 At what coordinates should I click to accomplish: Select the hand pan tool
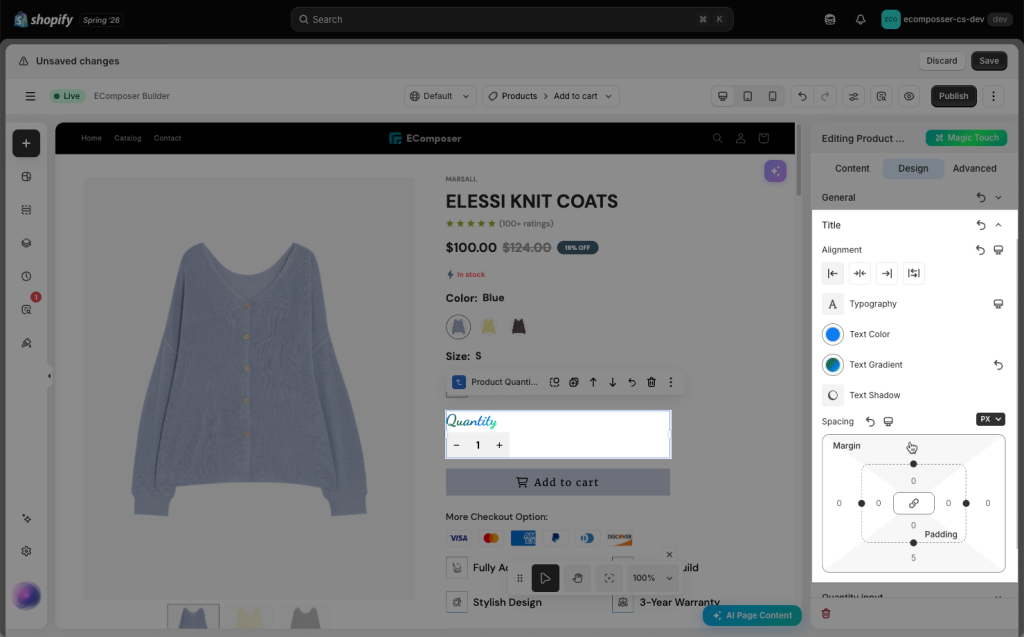pyautogui.click(x=577, y=578)
